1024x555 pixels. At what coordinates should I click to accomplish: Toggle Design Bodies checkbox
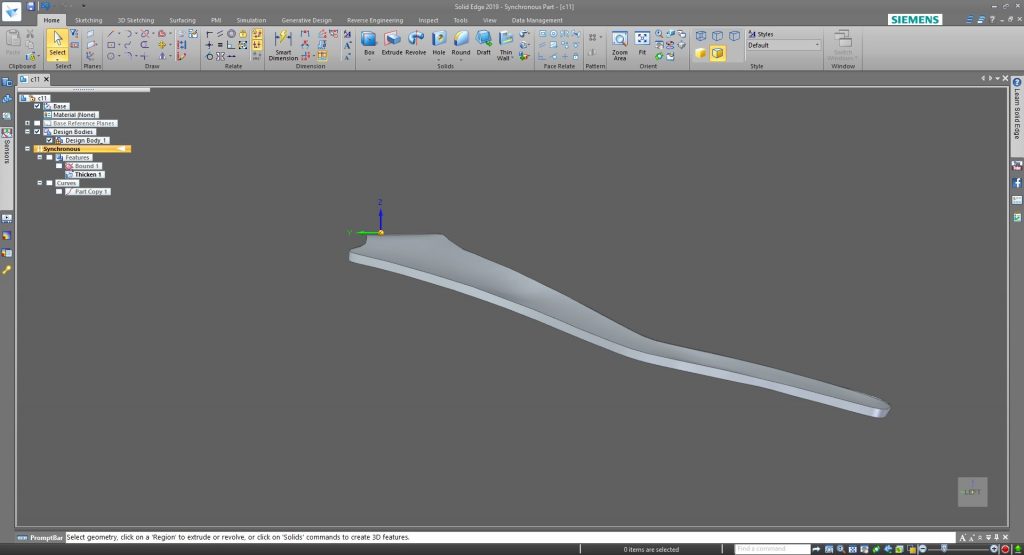tap(37, 131)
